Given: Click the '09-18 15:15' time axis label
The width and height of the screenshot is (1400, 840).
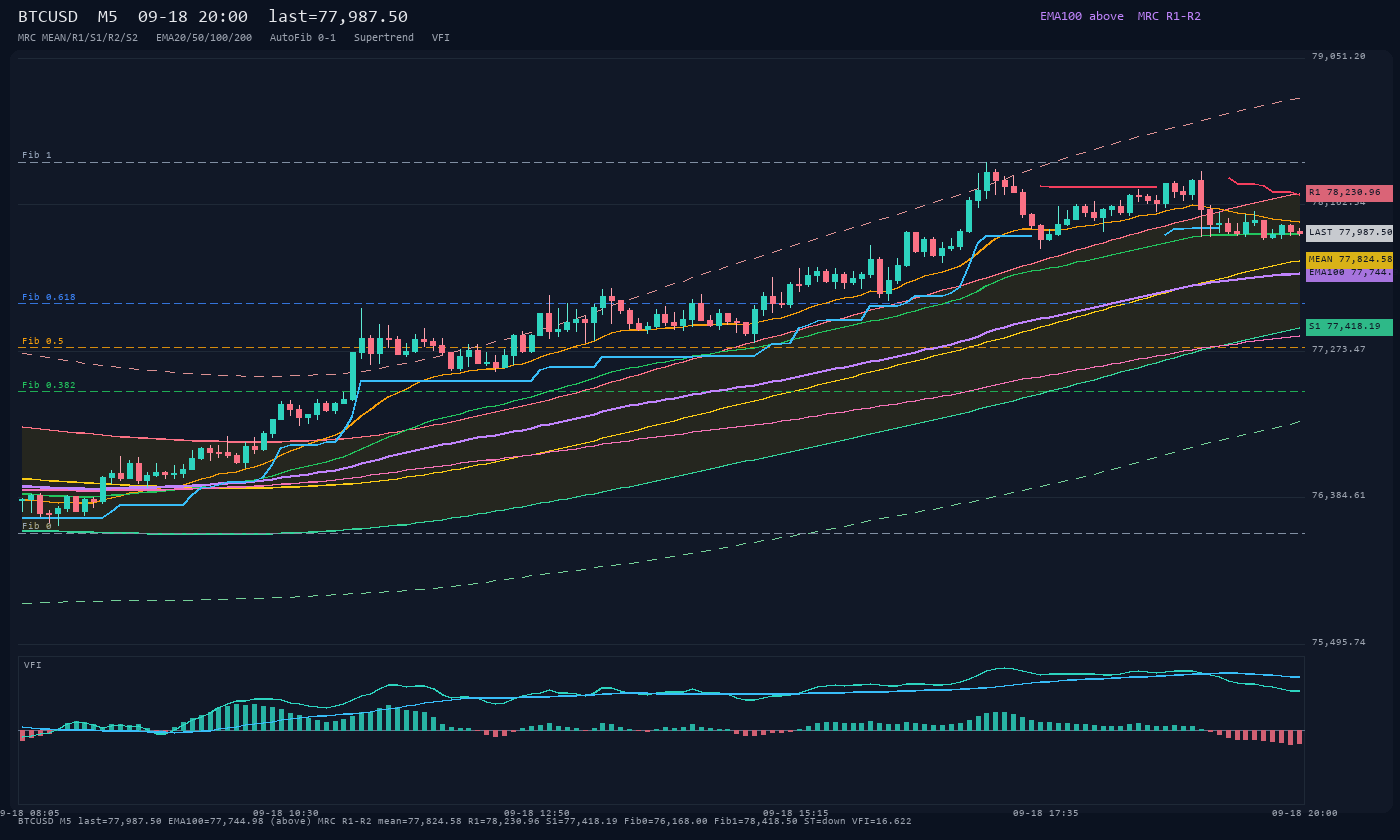Looking at the screenshot, I should click(x=796, y=813).
